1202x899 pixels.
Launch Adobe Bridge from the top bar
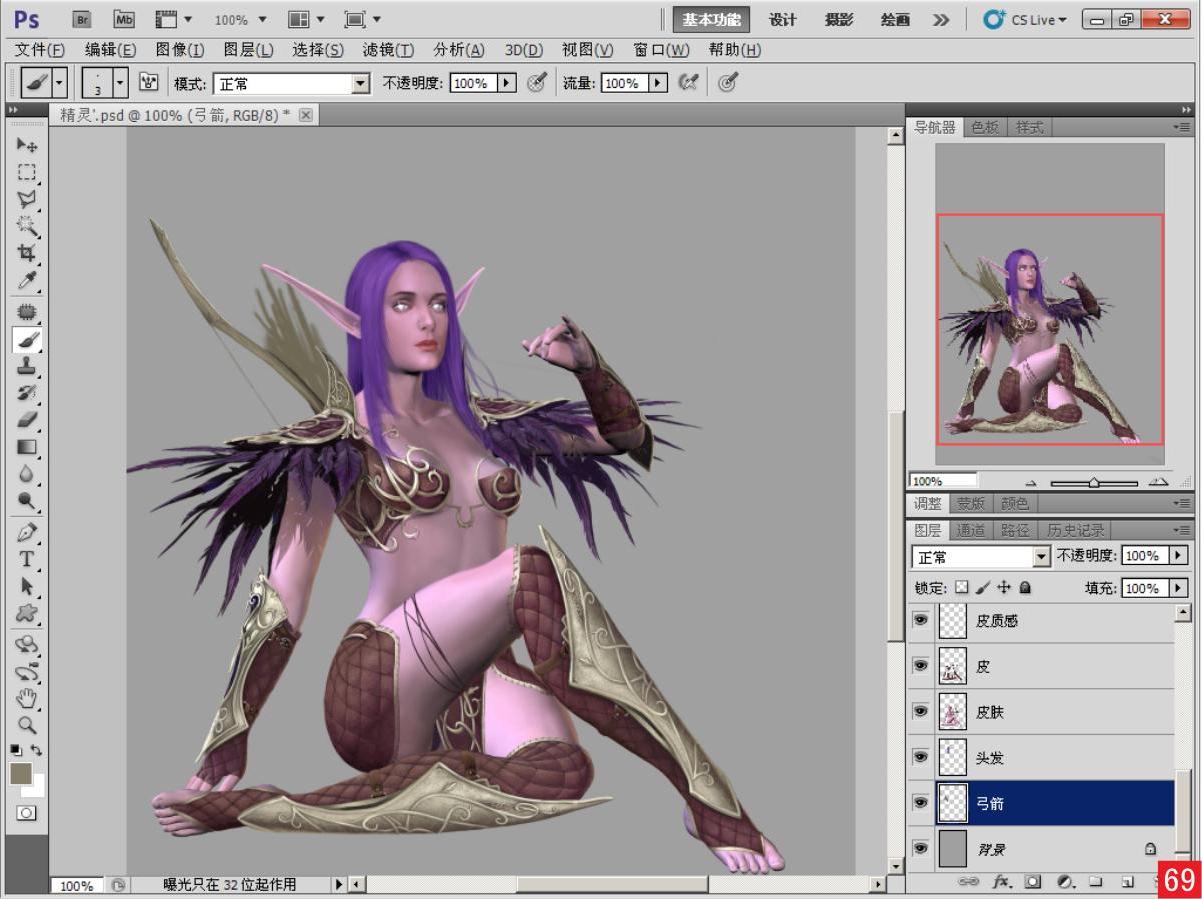[x=83, y=19]
